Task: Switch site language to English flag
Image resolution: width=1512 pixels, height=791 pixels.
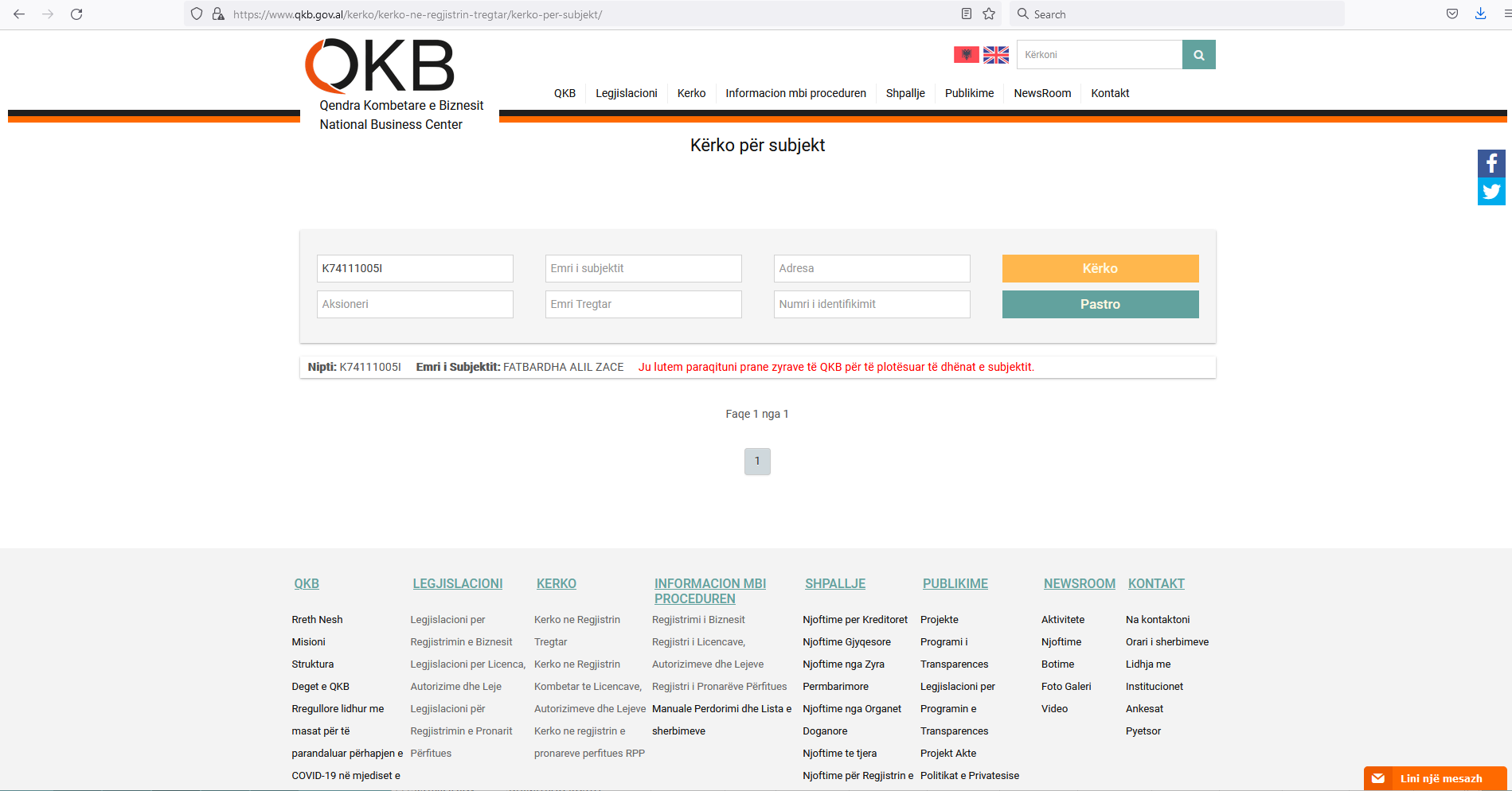Action: coord(995,54)
